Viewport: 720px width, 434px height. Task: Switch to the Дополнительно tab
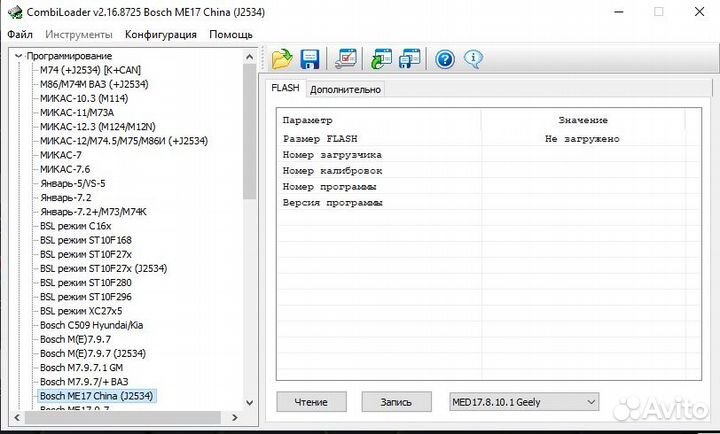[345, 89]
